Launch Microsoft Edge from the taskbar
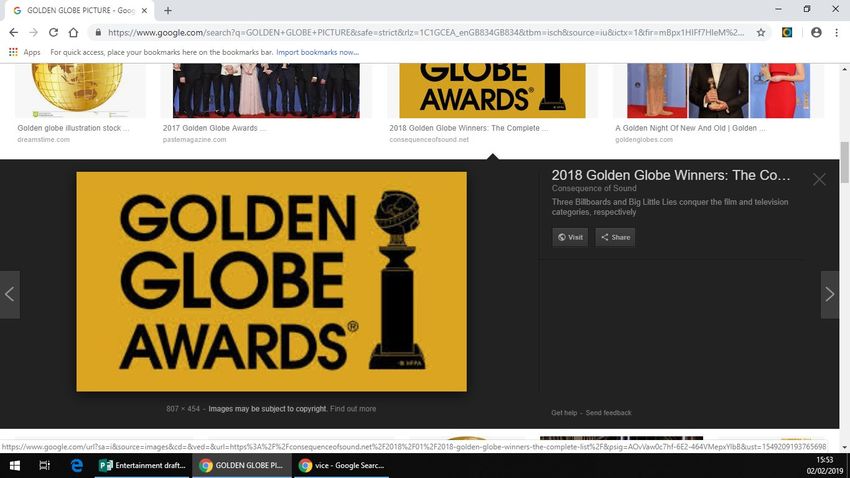The height and width of the screenshot is (478, 850). 76,466
